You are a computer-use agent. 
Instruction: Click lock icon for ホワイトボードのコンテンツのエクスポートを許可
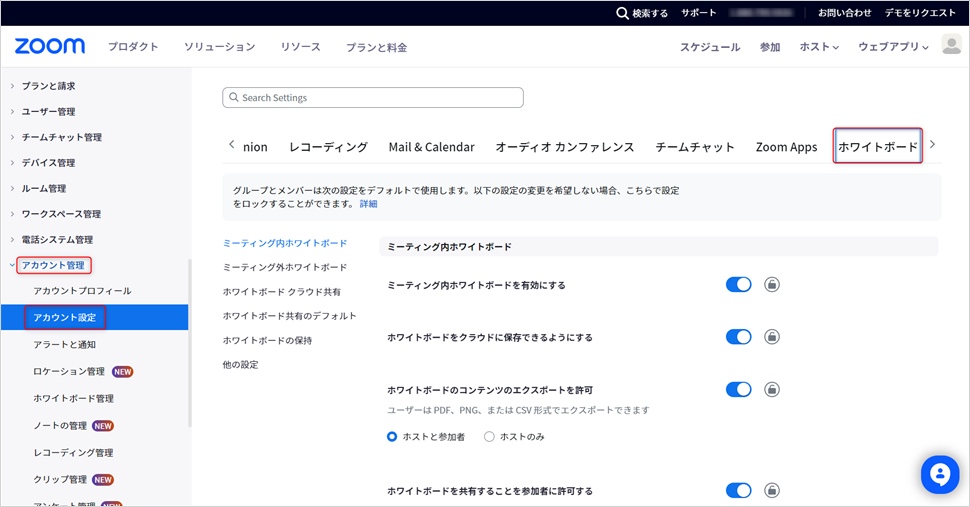coord(771,390)
